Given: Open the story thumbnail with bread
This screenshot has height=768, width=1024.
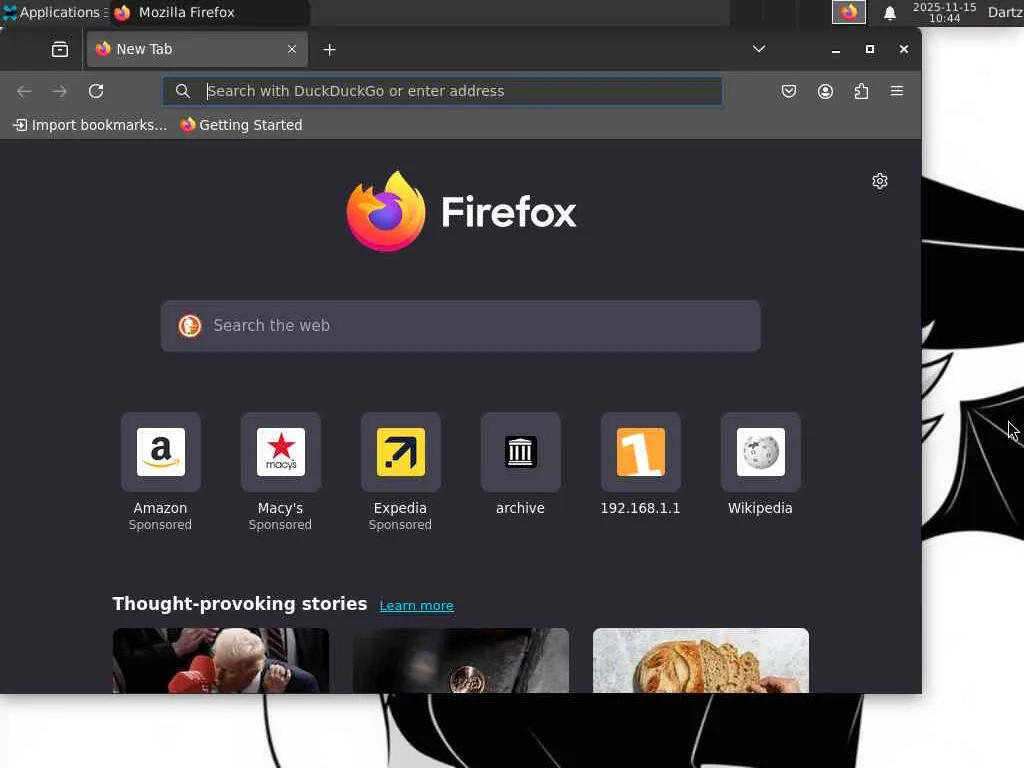Looking at the screenshot, I should click(x=701, y=660).
